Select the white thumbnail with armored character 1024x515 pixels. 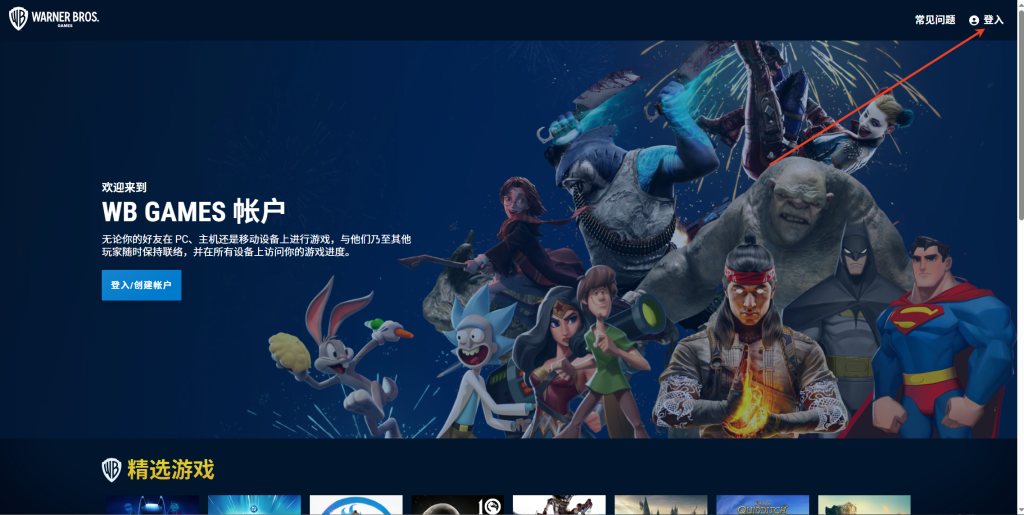[559, 505]
